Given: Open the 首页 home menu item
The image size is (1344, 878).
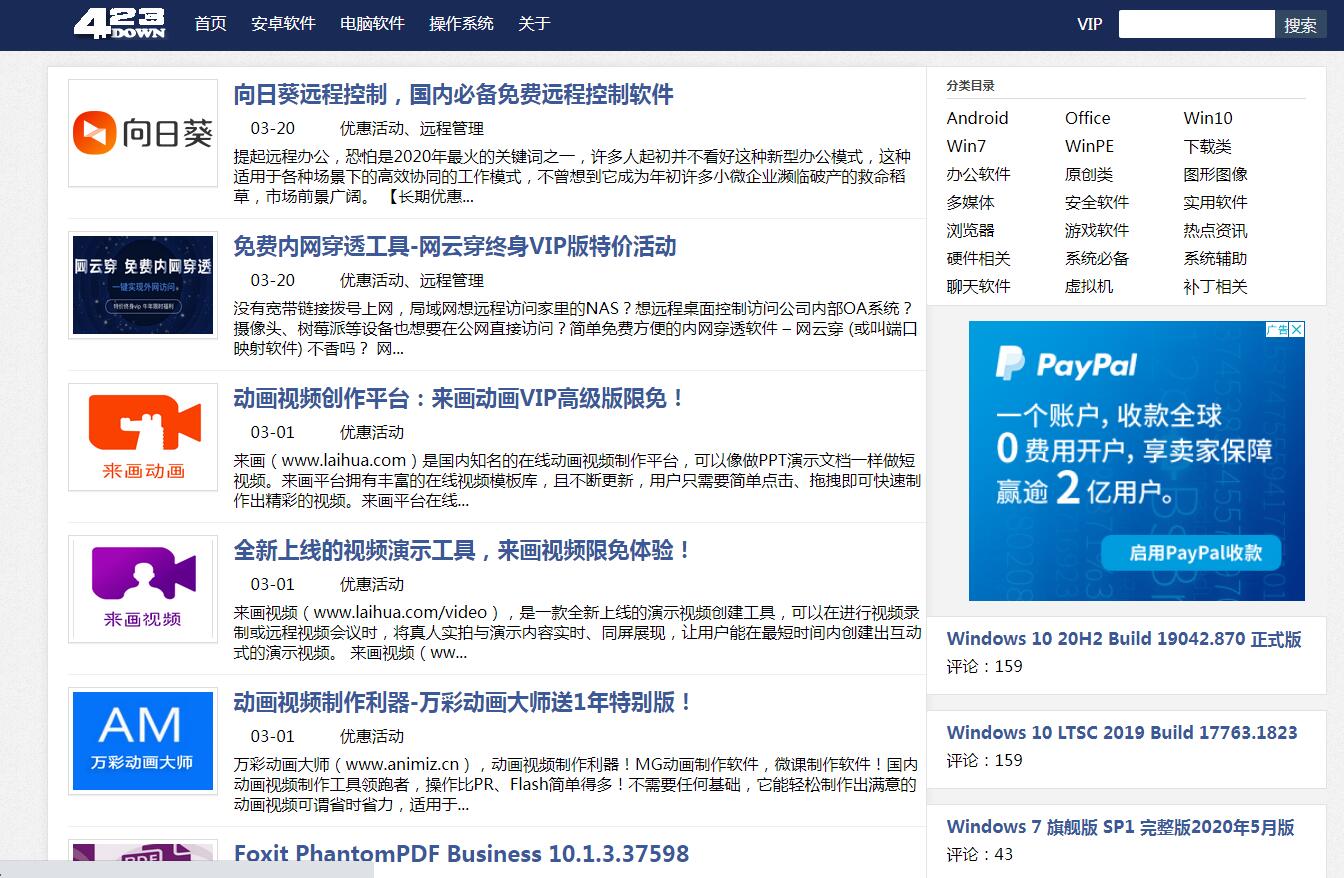Looking at the screenshot, I should pos(210,24).
